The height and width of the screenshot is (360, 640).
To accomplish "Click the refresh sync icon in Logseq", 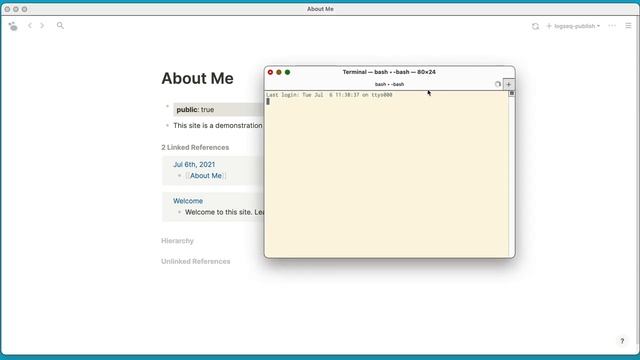I will click(535, 26).
